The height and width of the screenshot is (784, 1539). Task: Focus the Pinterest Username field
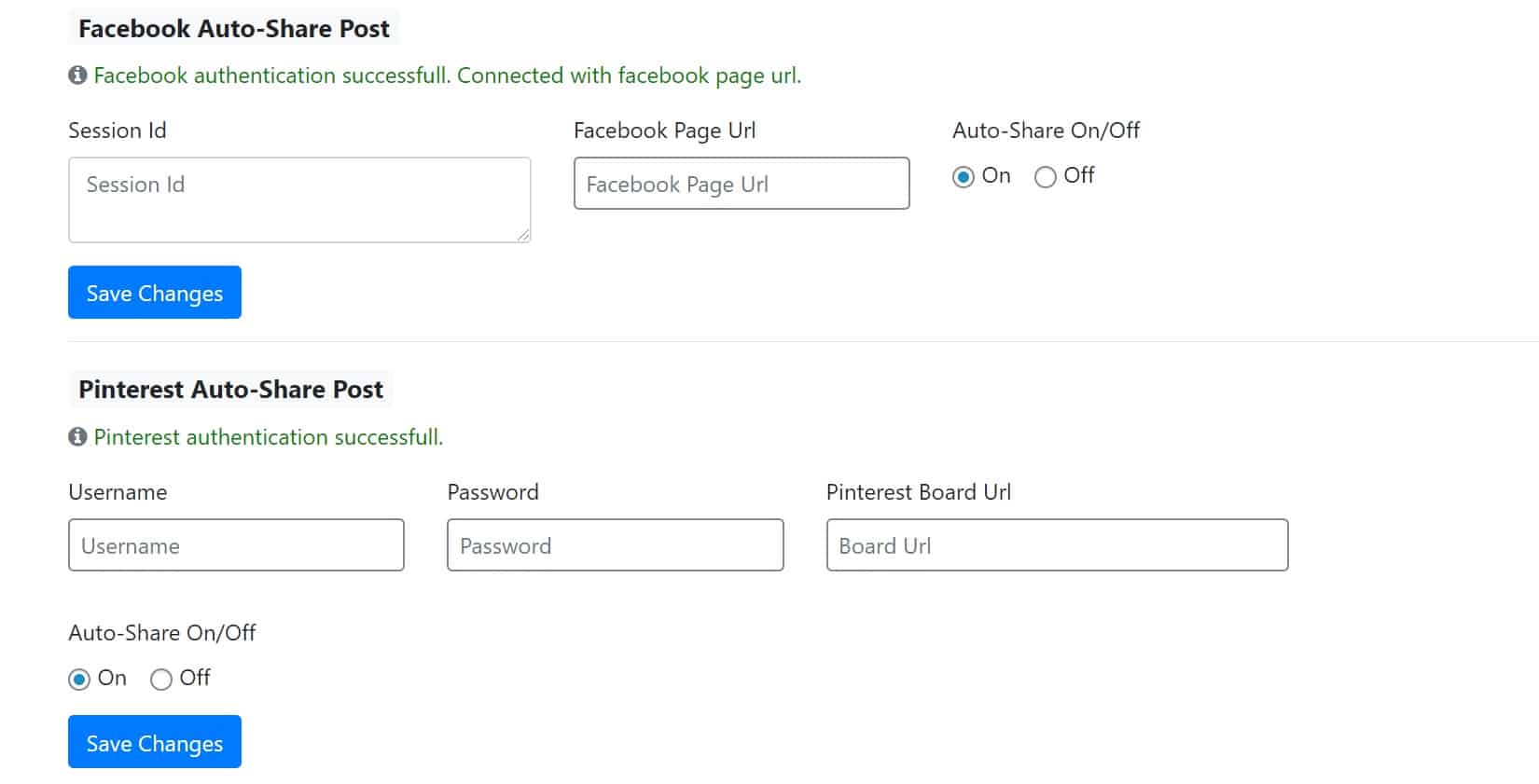236,545
